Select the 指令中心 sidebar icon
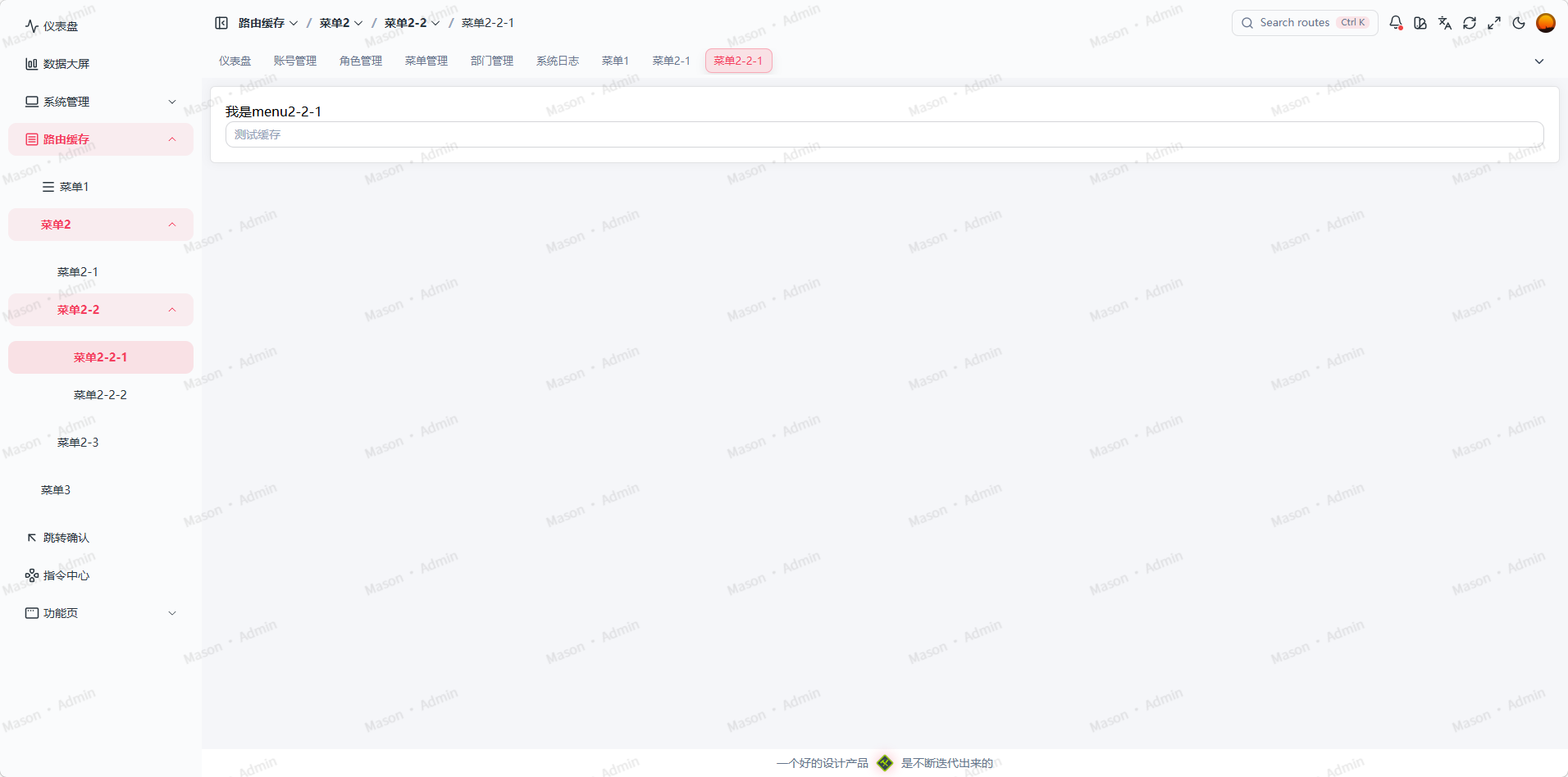 click(31, 575)
